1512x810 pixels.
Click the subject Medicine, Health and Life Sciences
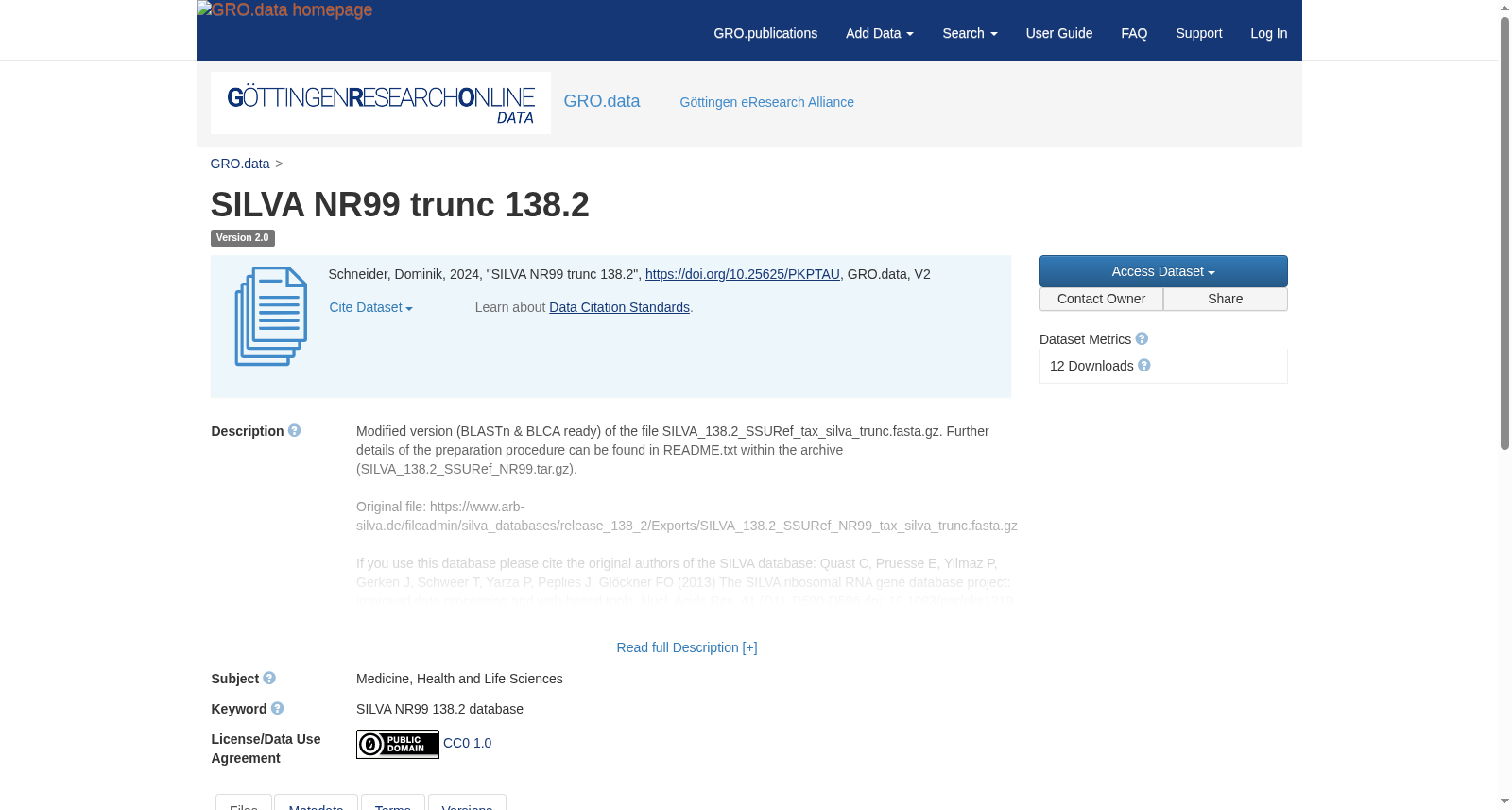(459, 679)
